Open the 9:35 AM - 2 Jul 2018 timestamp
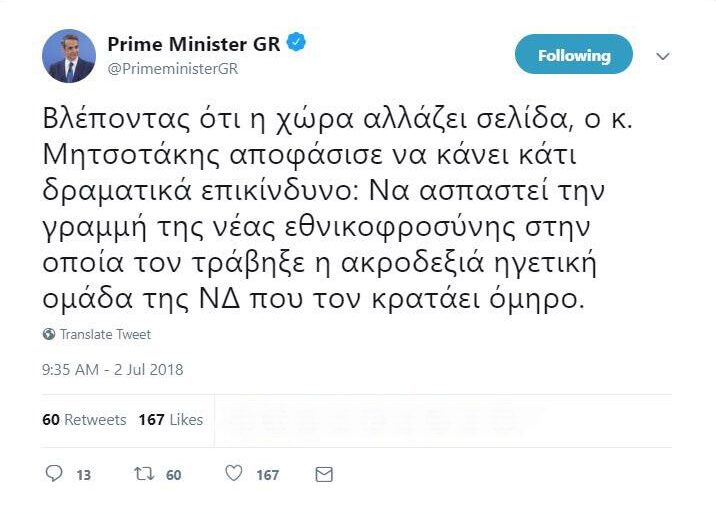716x513 pixels. tap(112, 369)
